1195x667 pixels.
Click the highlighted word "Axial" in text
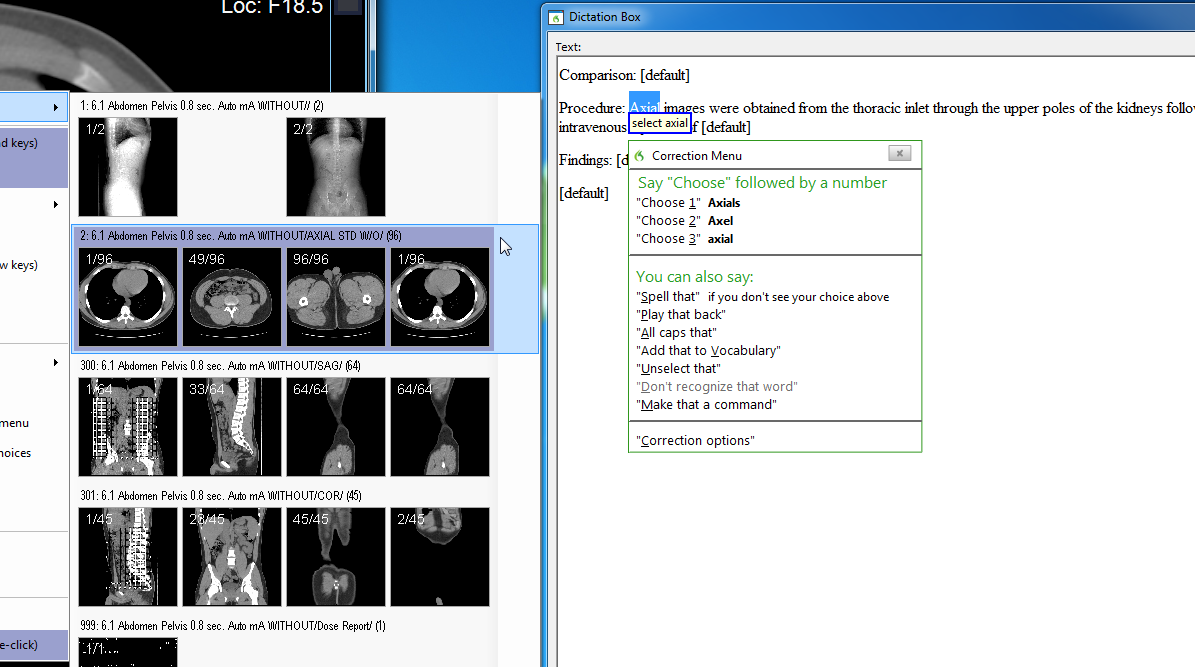click(644, 106)
